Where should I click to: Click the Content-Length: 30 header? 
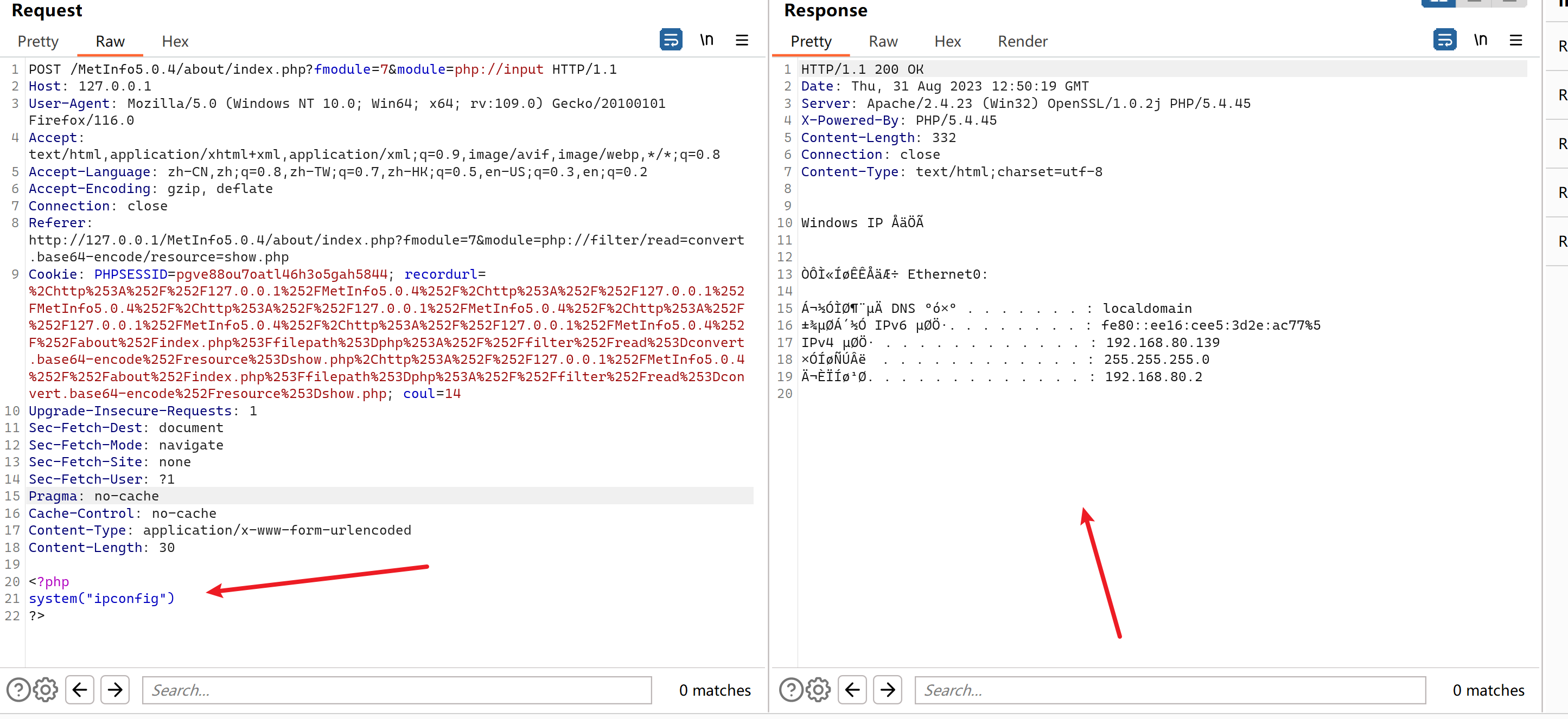[x=101, y=548]
